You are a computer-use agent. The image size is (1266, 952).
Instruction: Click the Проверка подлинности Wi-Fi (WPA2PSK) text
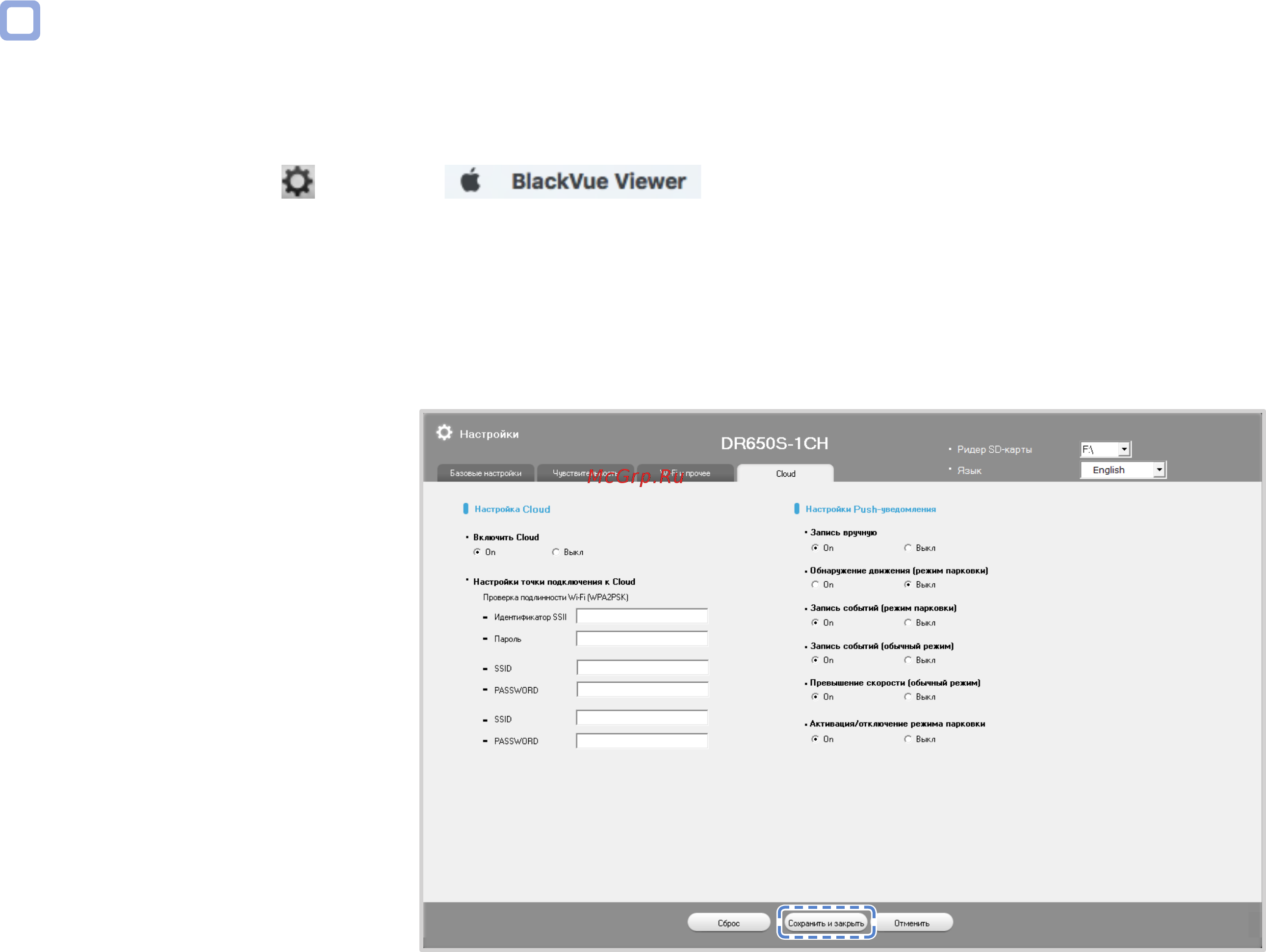555,597
